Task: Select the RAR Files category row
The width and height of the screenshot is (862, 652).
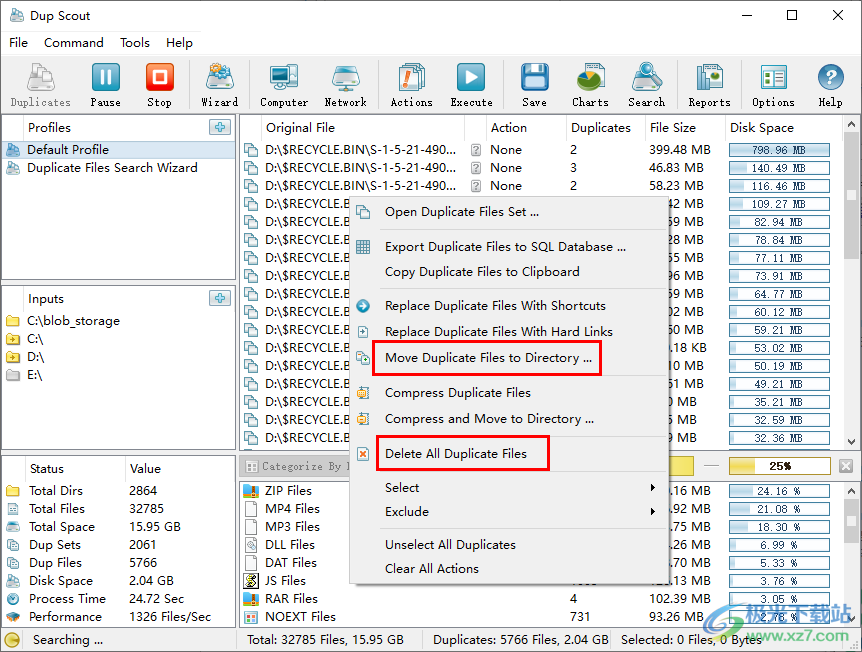Action: point(541,599)
